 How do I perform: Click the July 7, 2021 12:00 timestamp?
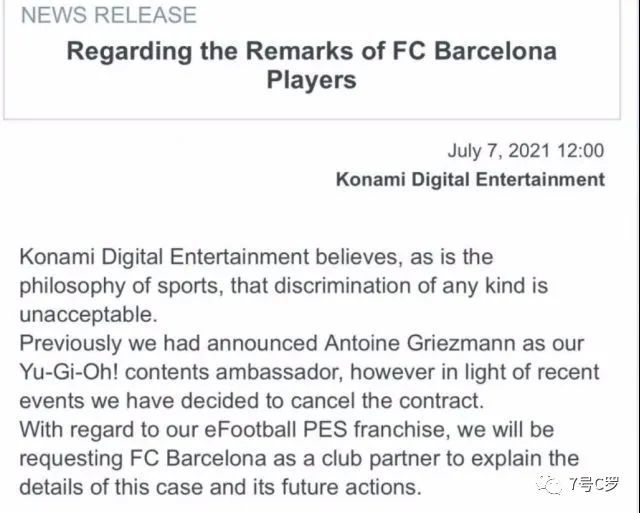526,152
